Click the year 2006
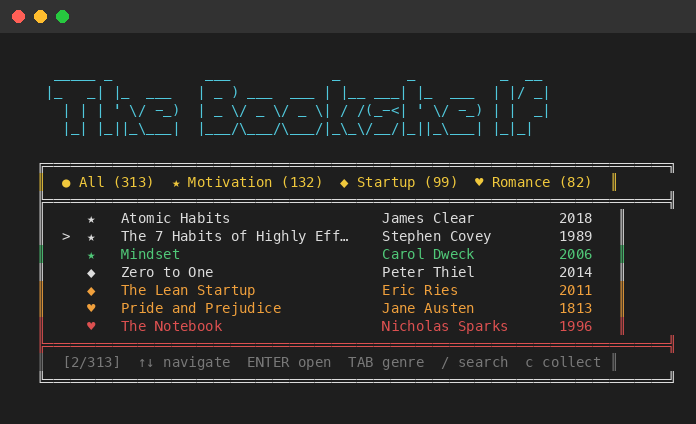The image size is (696, 424). pos(575,254)
